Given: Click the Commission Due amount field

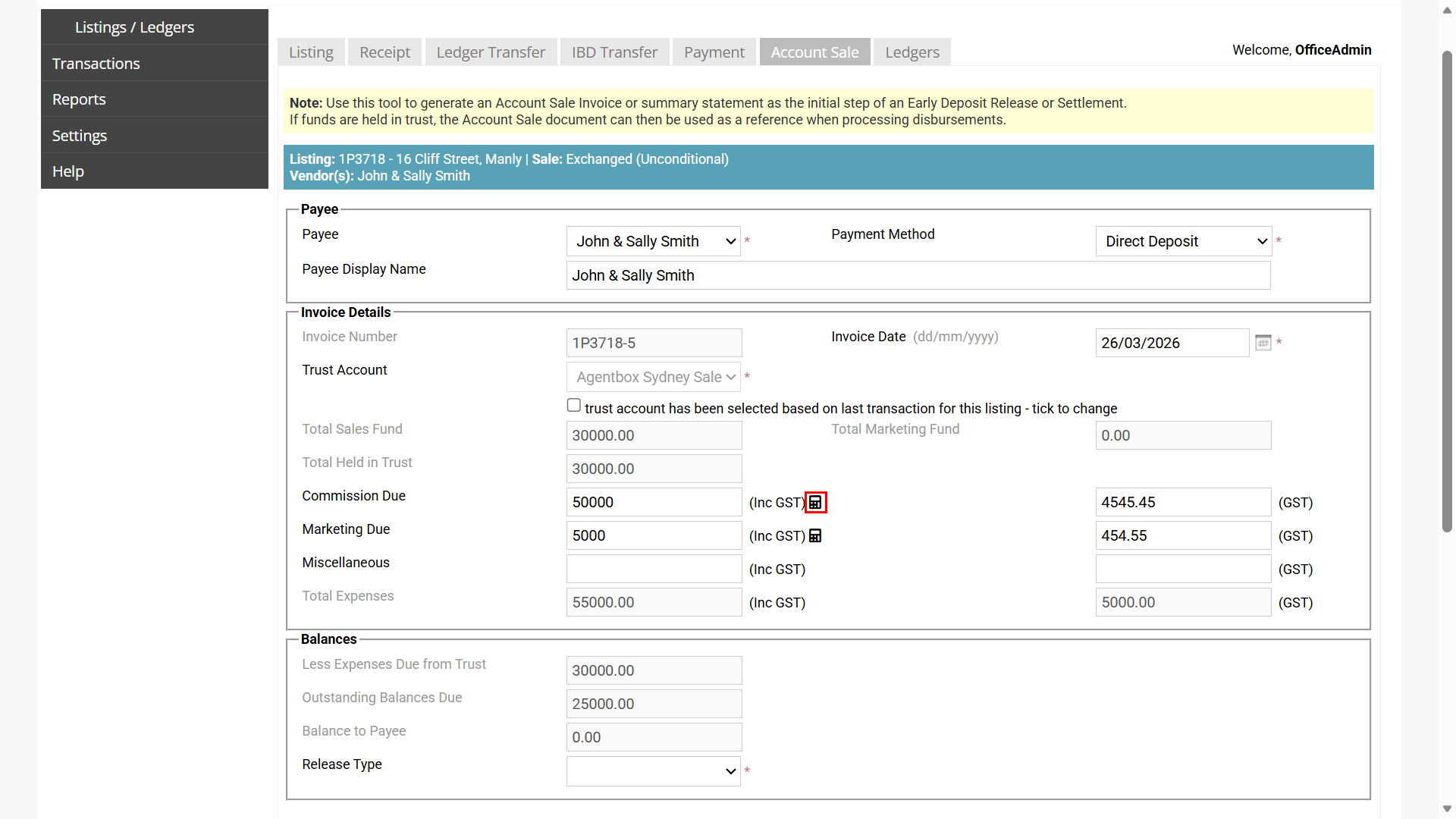Looking at the screenshot, I should tap(654, 502).
